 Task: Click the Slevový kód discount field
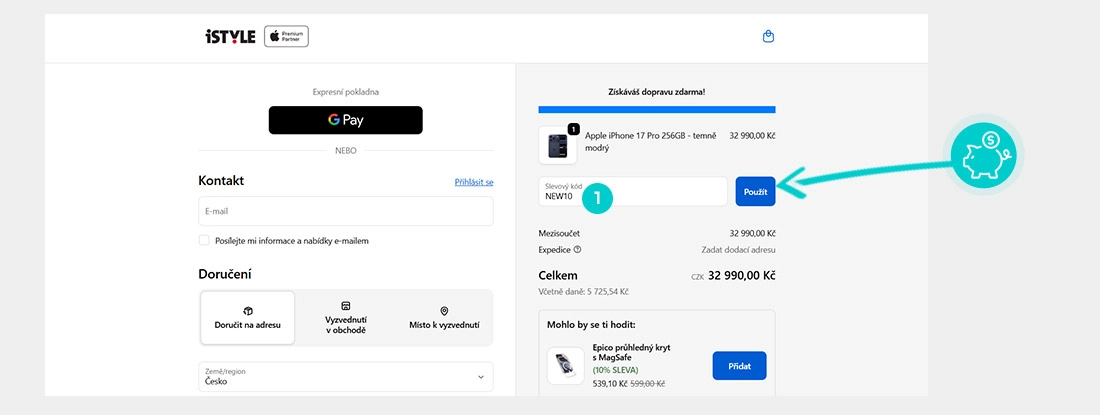[633, 191]
